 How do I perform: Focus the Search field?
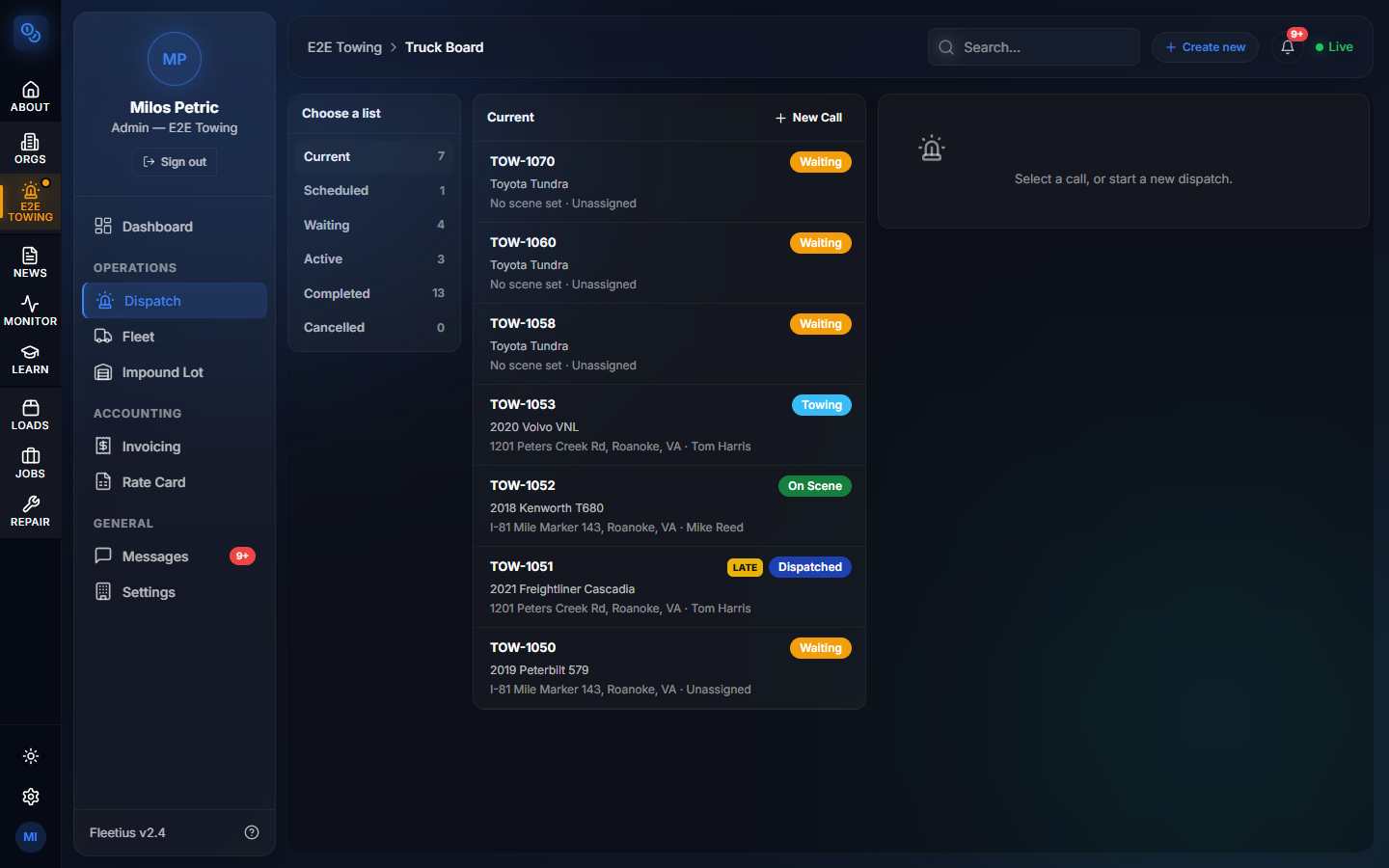(x=1033, y=46)
